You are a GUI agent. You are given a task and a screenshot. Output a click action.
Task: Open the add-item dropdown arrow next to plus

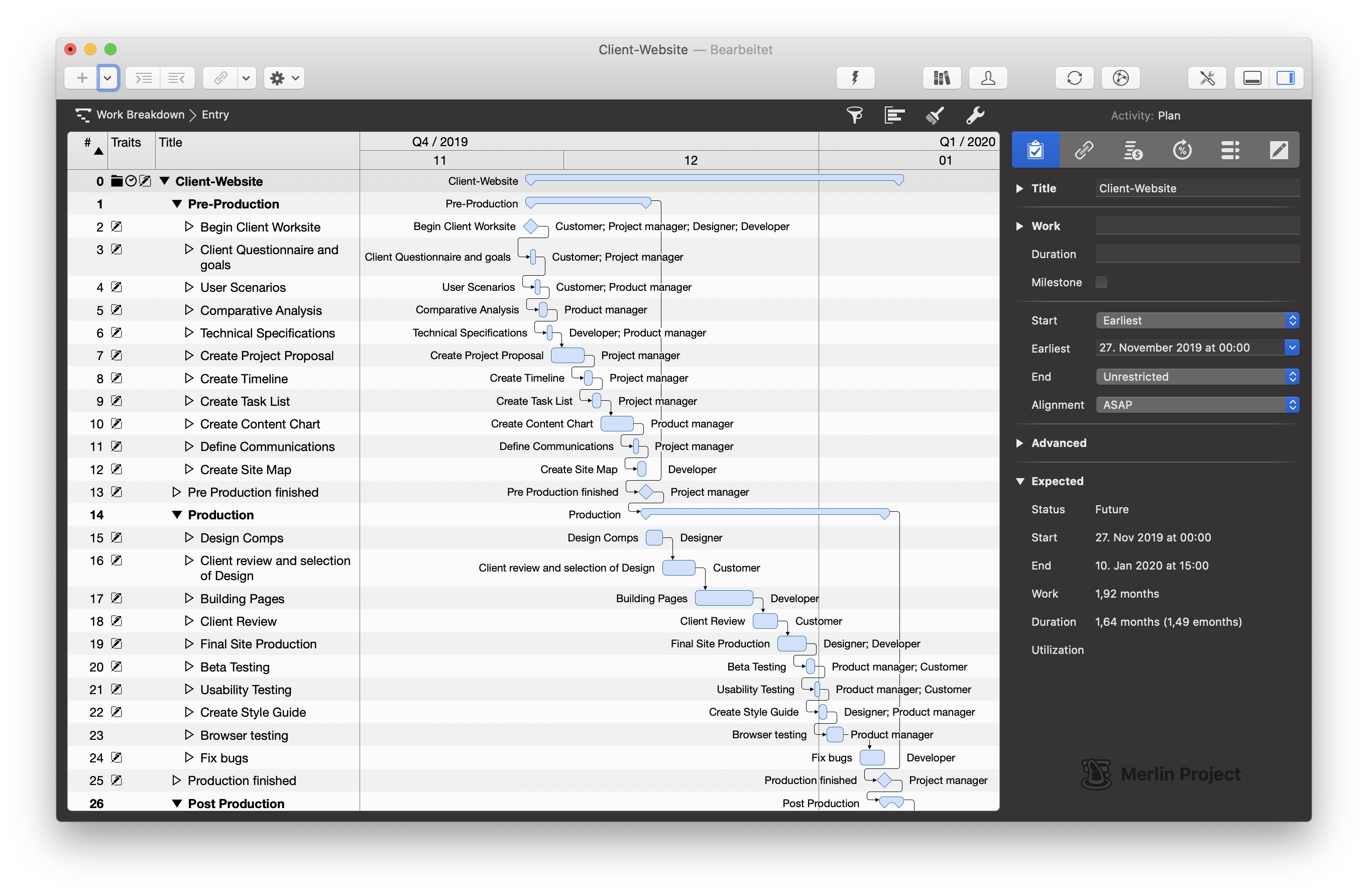tap(108, 77)
